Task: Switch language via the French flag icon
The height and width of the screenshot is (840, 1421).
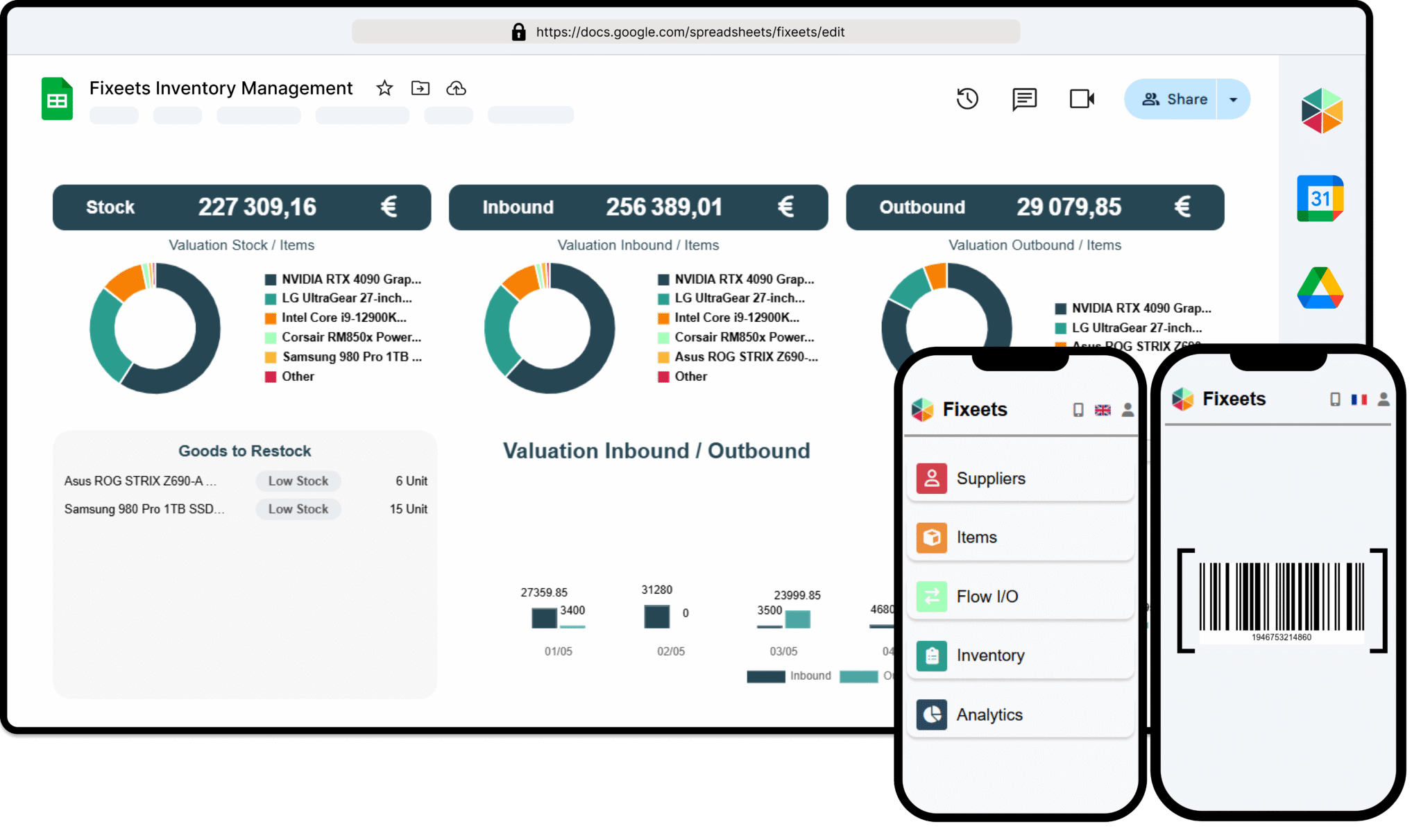Action: pos(1359,400)
